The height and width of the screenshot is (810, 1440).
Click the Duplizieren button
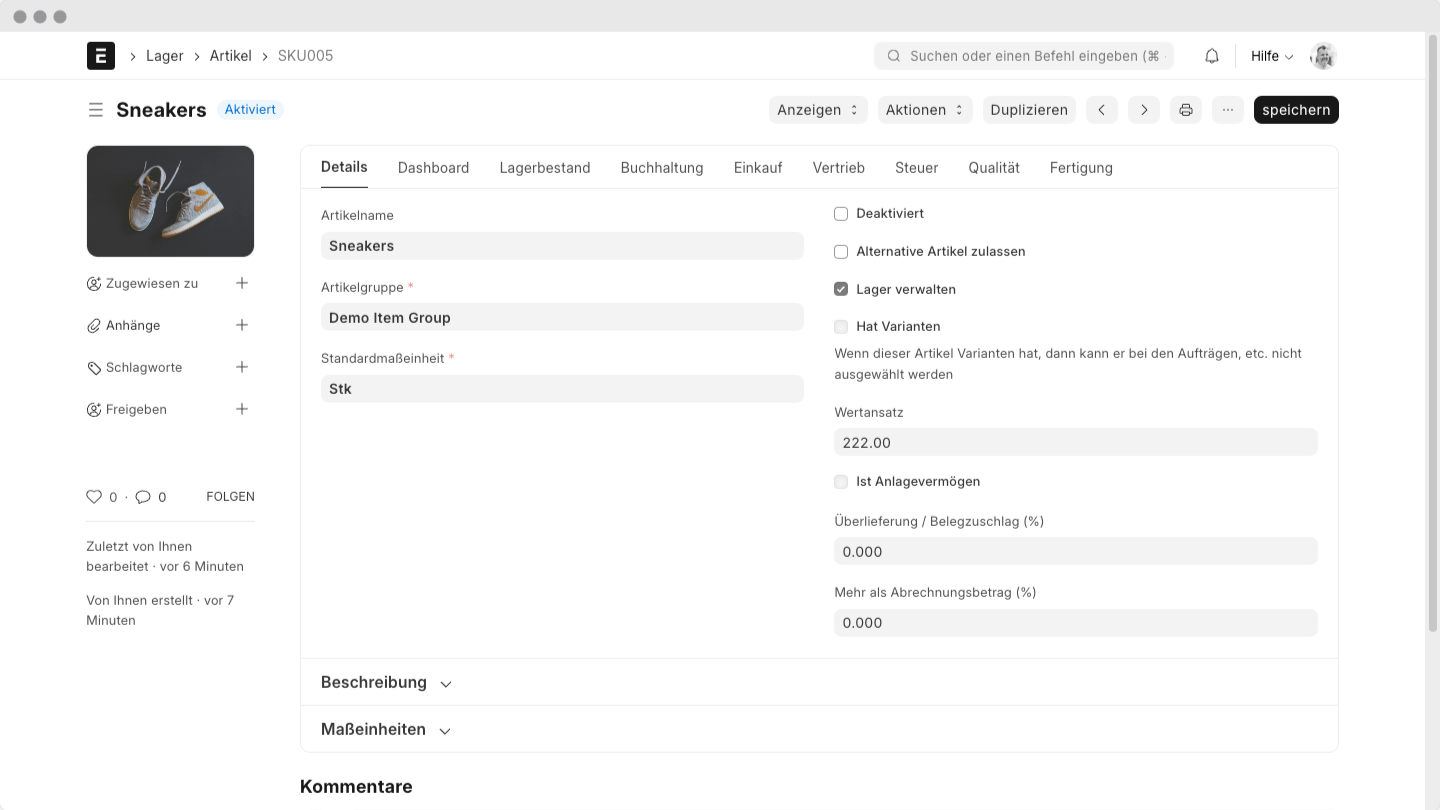[1029, 110]
